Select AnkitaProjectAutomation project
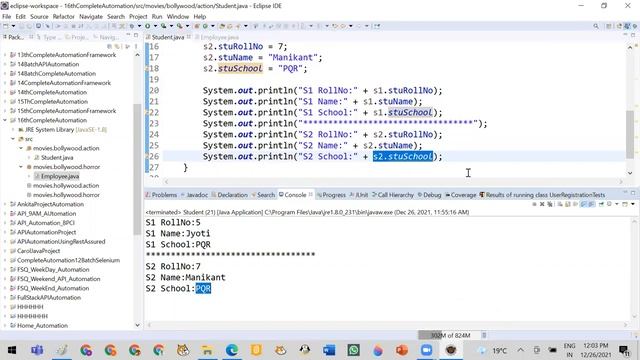Screen dimensions: 640x360 [50, 204]
